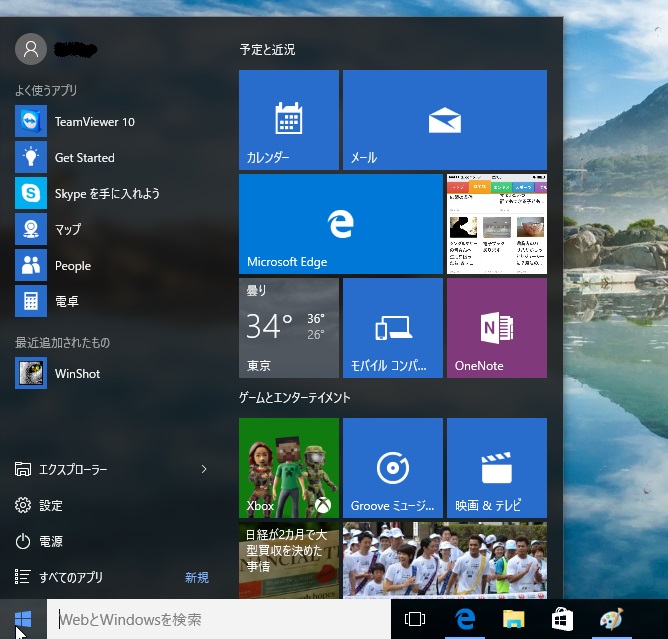Open the モバイル コンパニオン tile

pyautogui.click(x=393, y=328)
